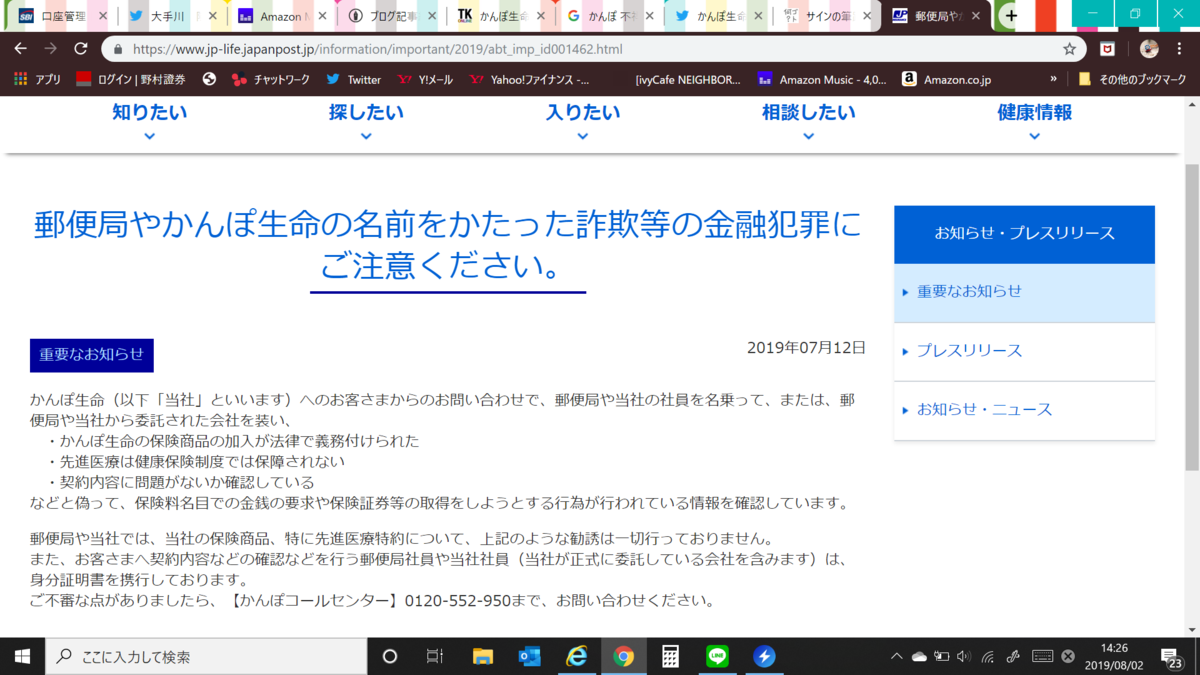Go back to the previous page
The height and width of the screenshot is (675, 1200).
pos(20,48)
